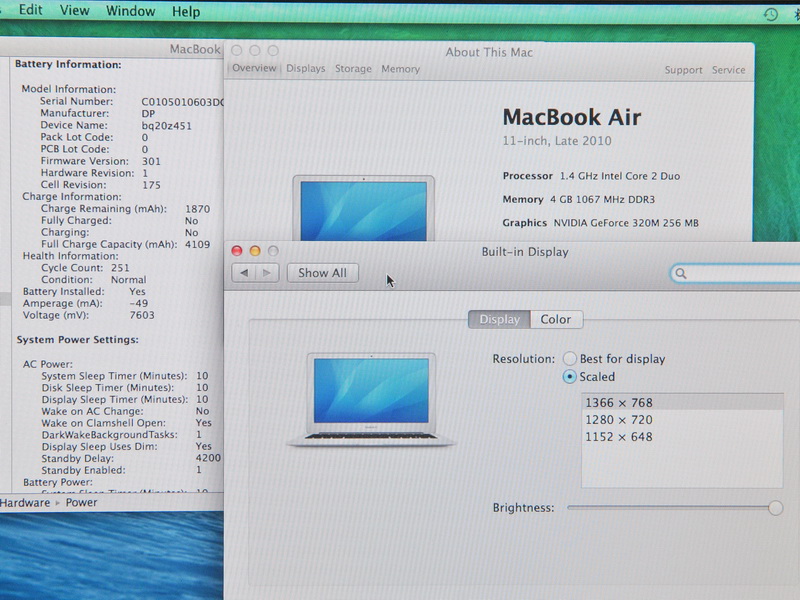
Task: Click the Brightness slider knob
Action: pos(776,508)
